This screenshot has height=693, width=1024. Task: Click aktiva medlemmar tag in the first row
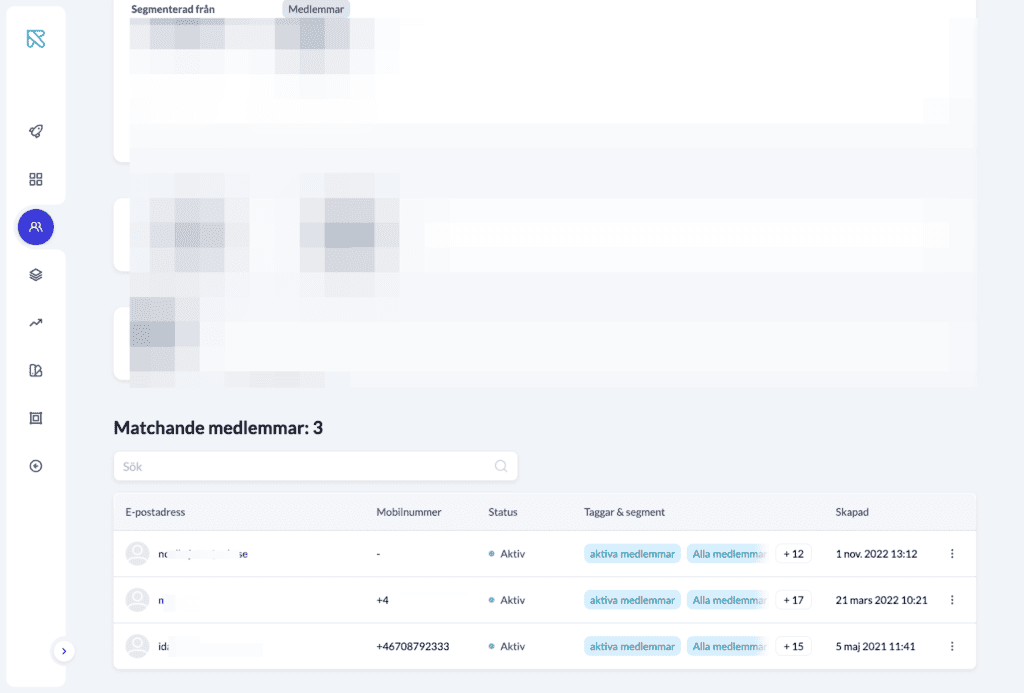632,554
